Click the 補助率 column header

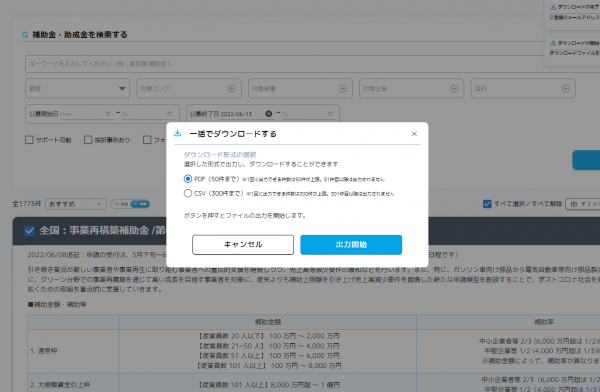pos(543,322)
